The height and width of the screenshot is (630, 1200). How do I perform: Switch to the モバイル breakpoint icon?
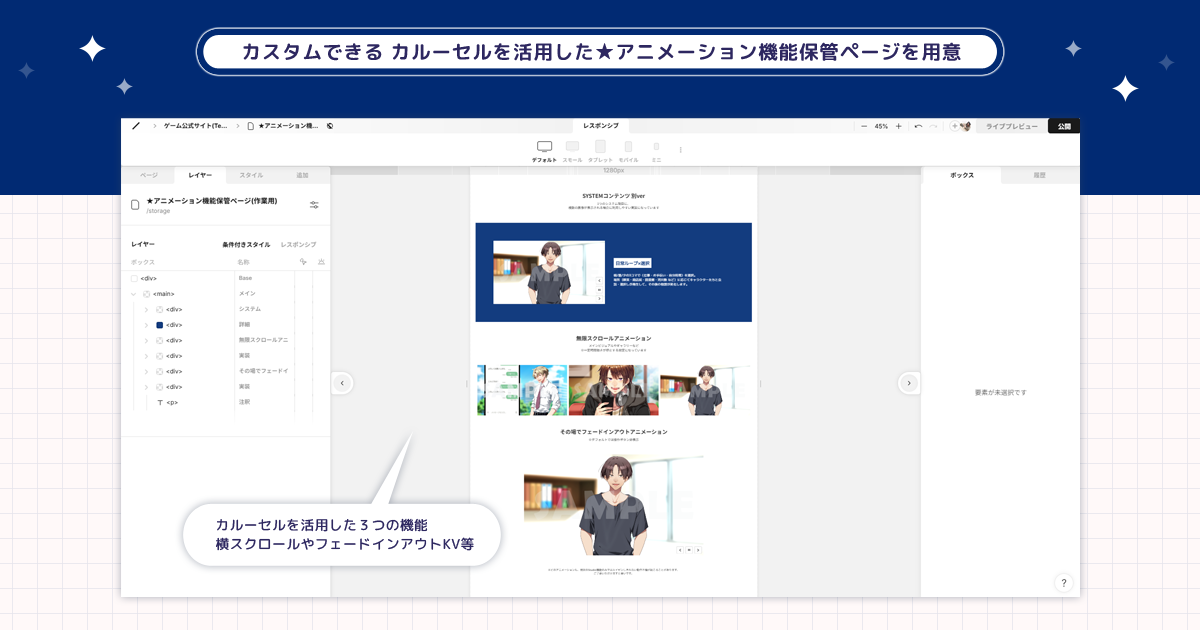[628, 146]
